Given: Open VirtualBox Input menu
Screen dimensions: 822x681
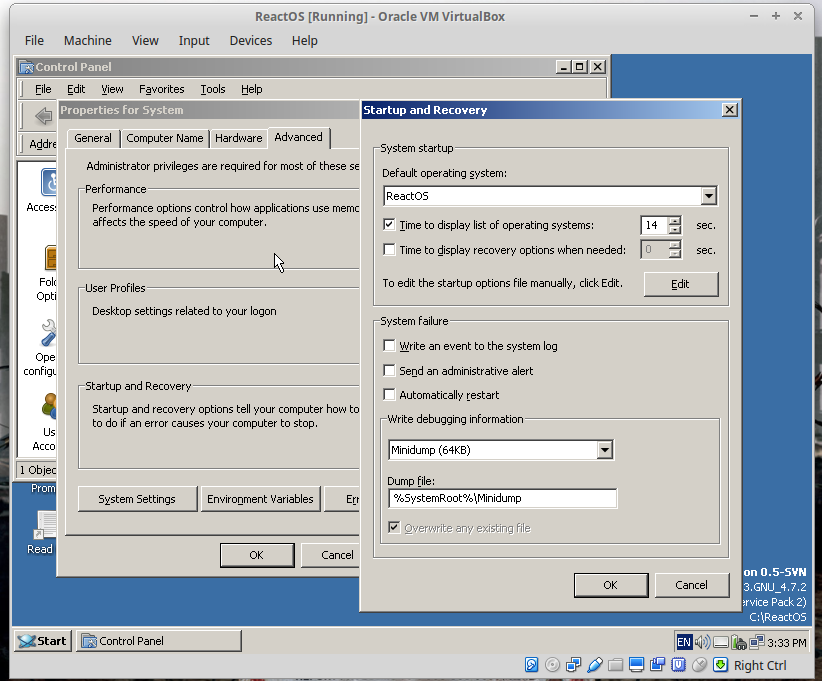Looking at the screenshot, I should pos(194,40).
